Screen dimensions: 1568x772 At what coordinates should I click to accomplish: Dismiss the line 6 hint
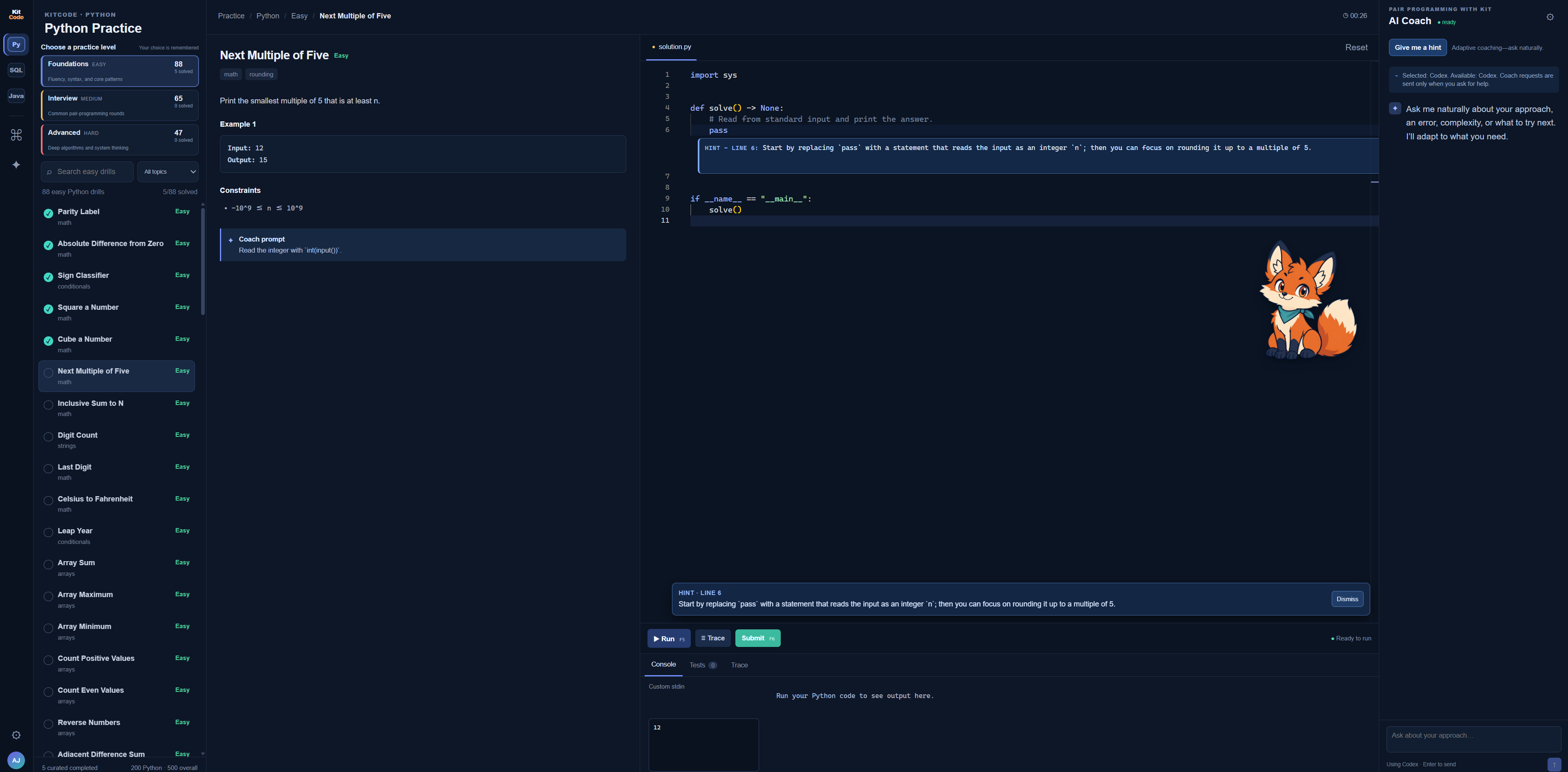click(x=1347, y=599)
